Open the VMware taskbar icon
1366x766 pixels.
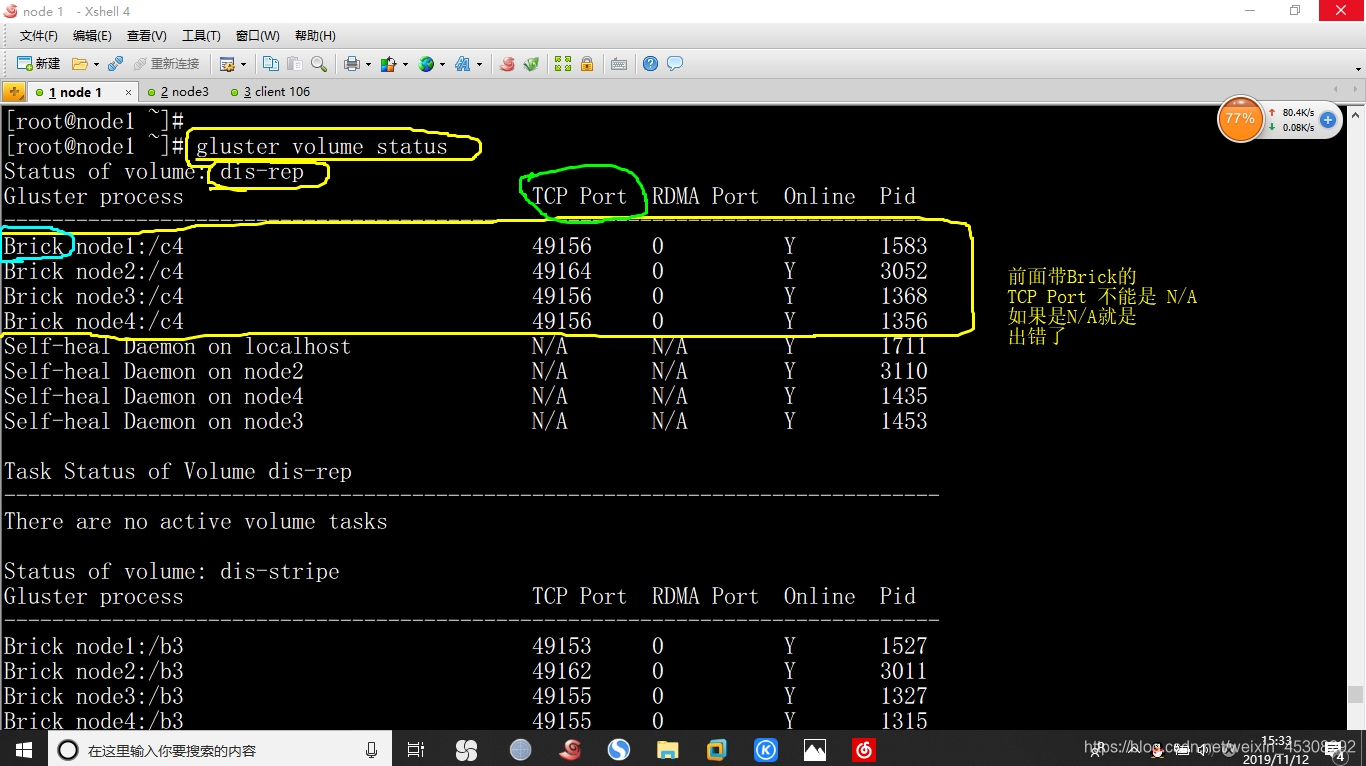[x=717, y=750]
